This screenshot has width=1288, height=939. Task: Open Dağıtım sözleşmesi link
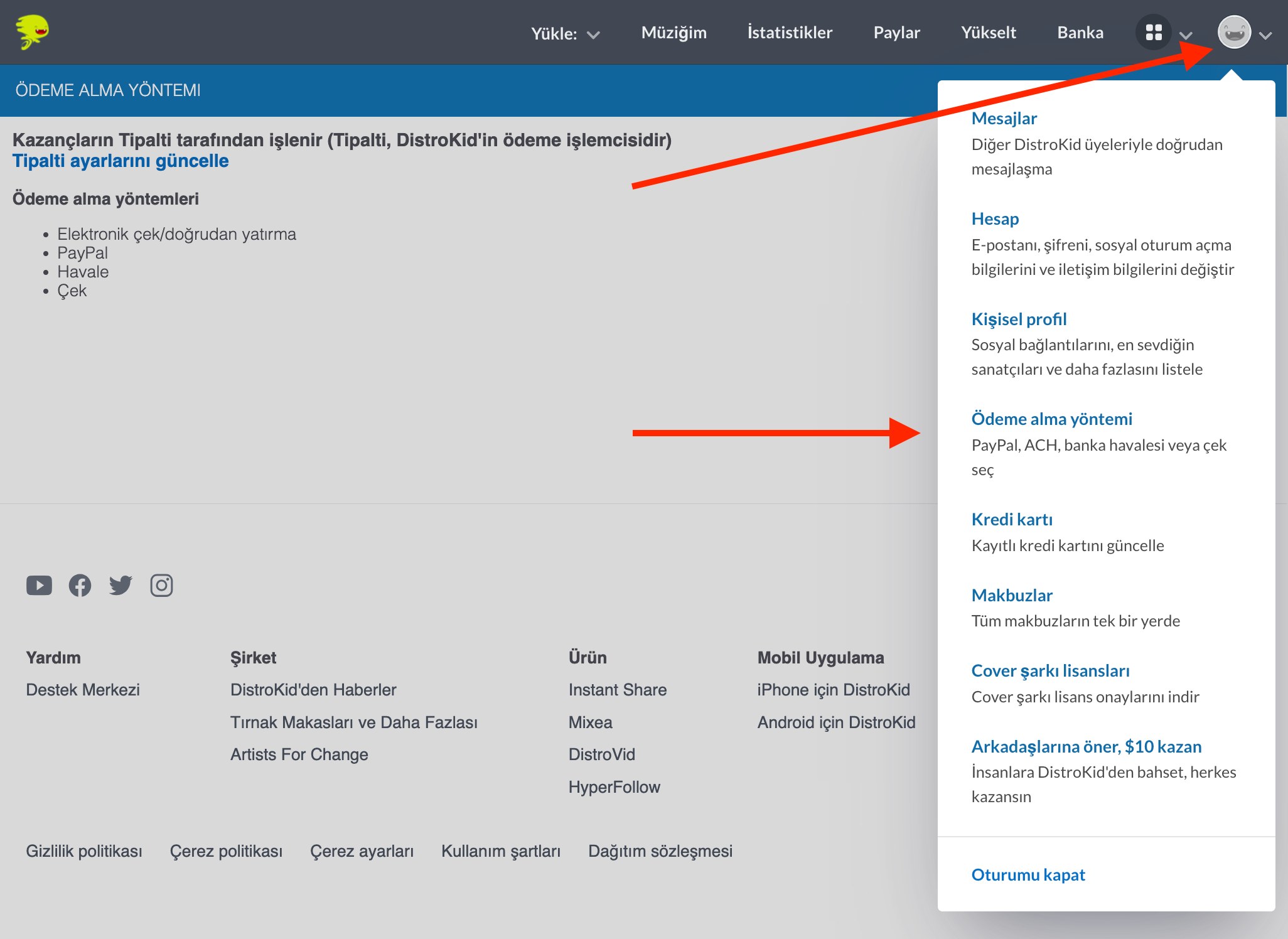point(660,851)
